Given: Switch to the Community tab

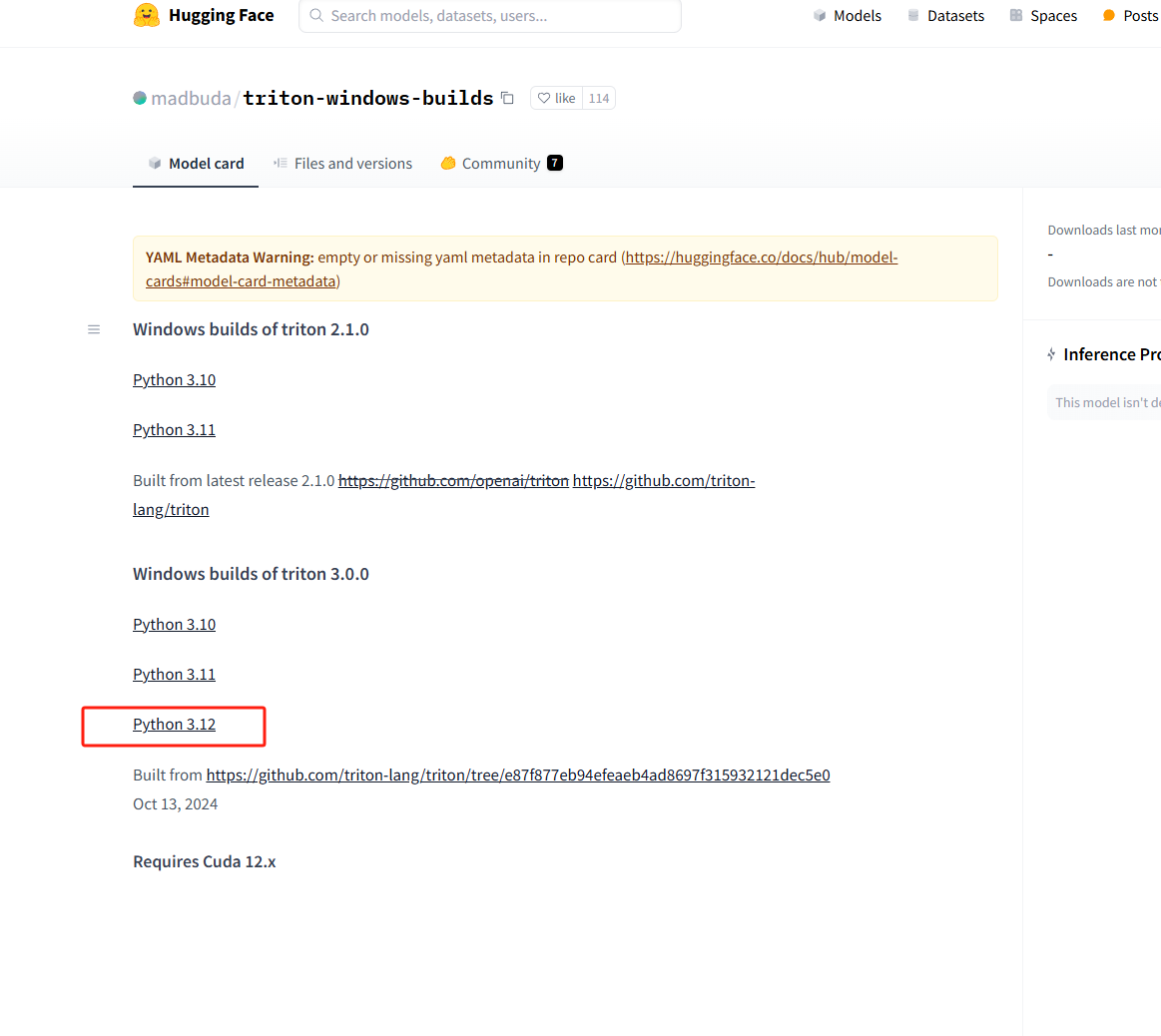Looking at the screenshot, I should tap(501, 164).
